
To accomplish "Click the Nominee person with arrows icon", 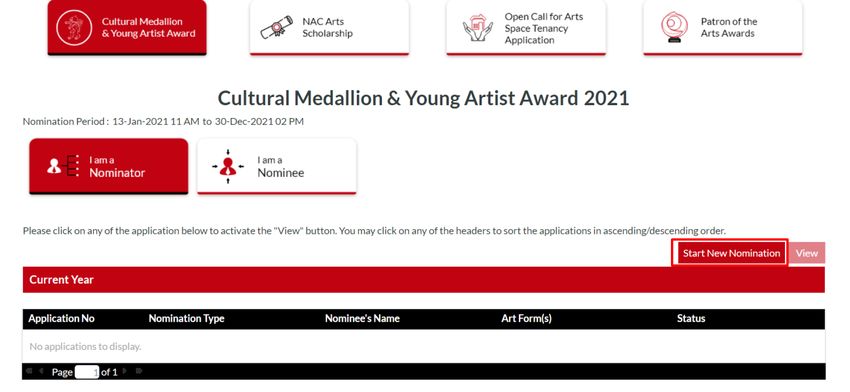I will 228,166.
